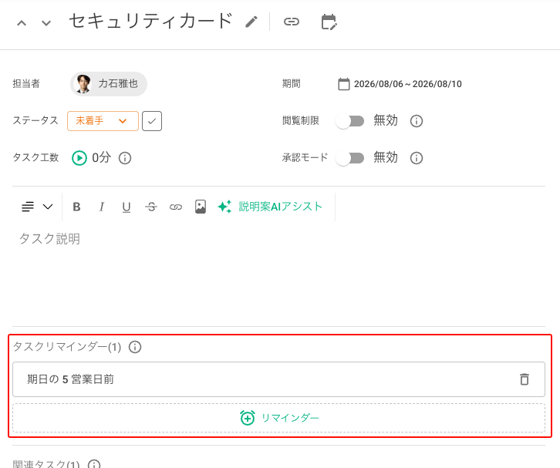Screen dimensions: 560x468
Task: Open the 未着手 status dropdown
Action: 103,121
